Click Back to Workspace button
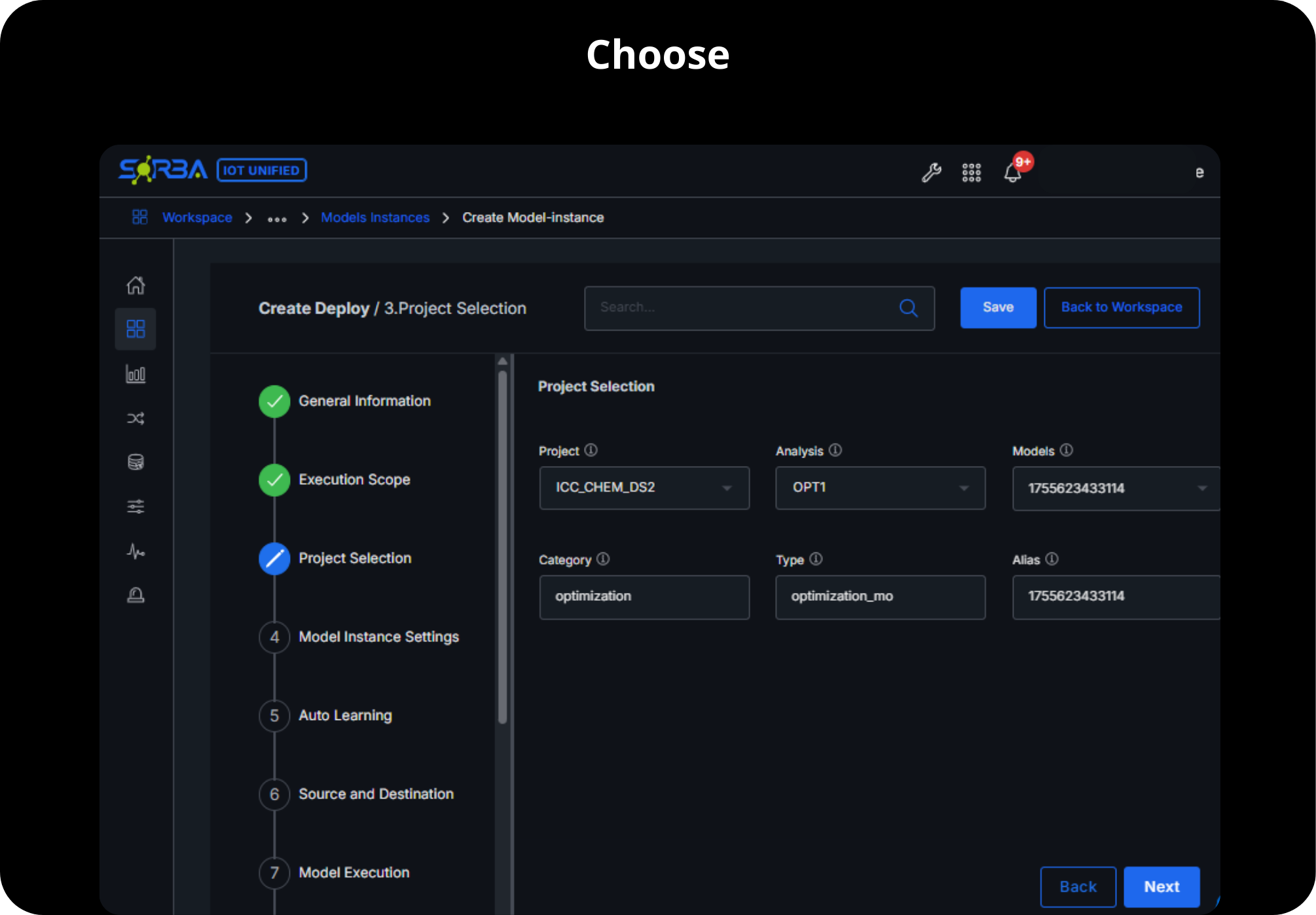The width and height of the screenshot is (1316, 915). (x=1121, y=308)
